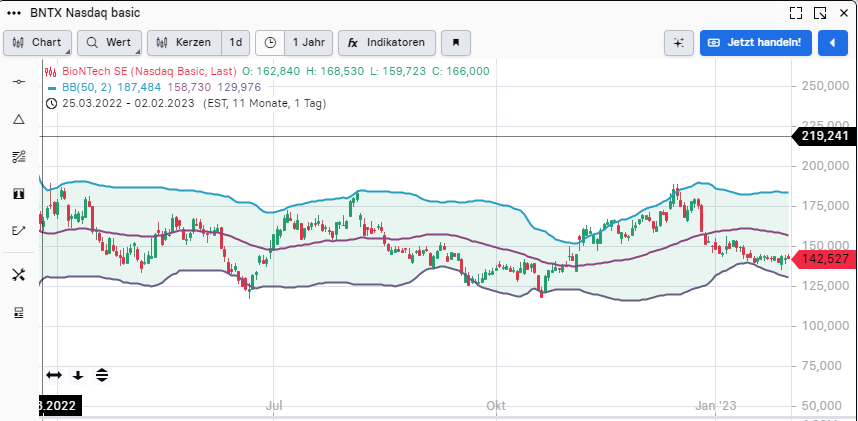
Task: Open the three-dot window menu
Action: point(14,13)
